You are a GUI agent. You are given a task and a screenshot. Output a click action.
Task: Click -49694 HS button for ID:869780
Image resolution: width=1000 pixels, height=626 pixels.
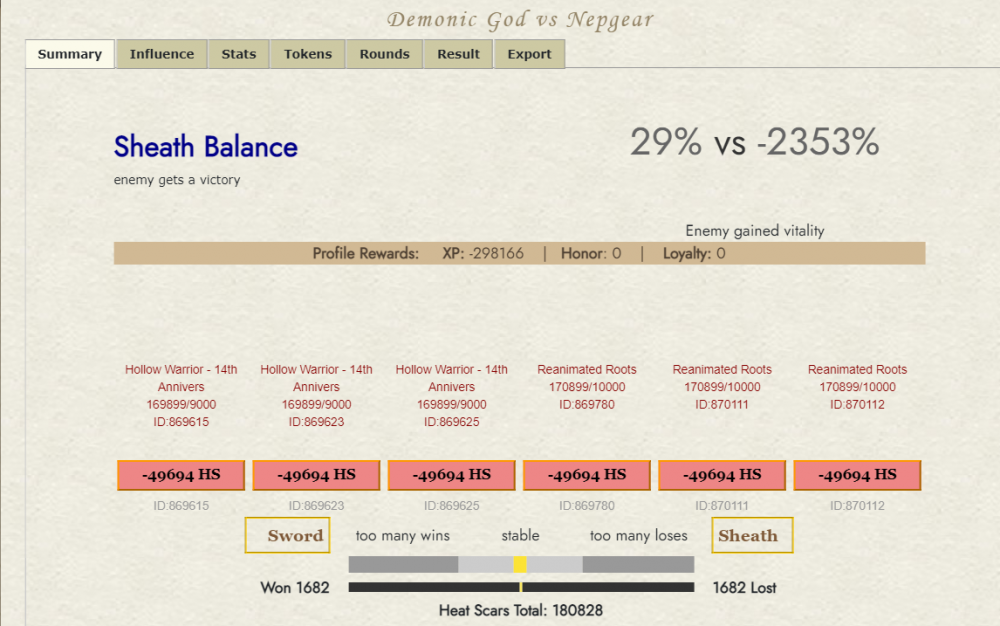[587, 475]
